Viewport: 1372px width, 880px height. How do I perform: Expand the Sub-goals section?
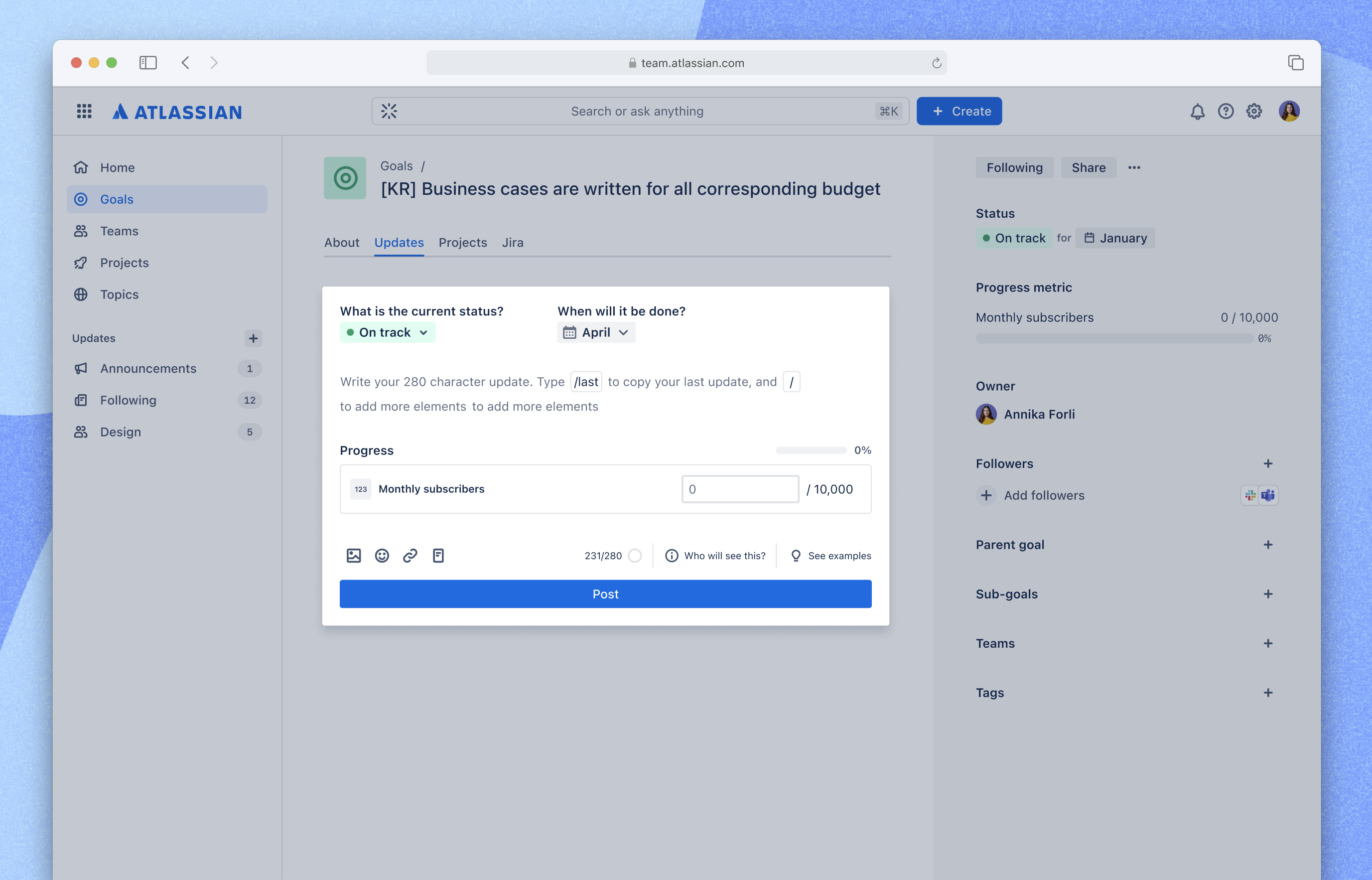(1268, 594)
